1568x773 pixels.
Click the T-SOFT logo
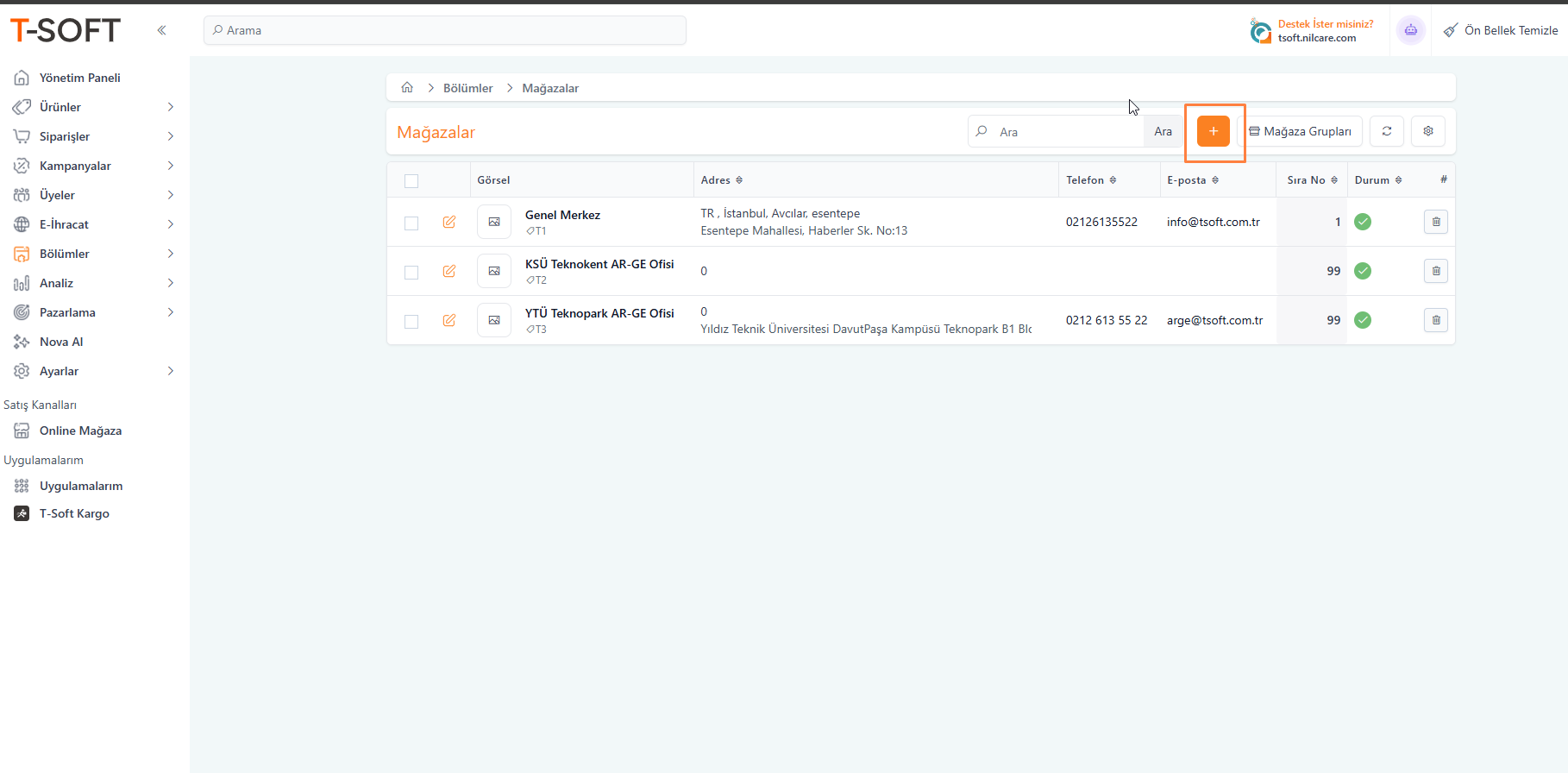tap(66, 30)
